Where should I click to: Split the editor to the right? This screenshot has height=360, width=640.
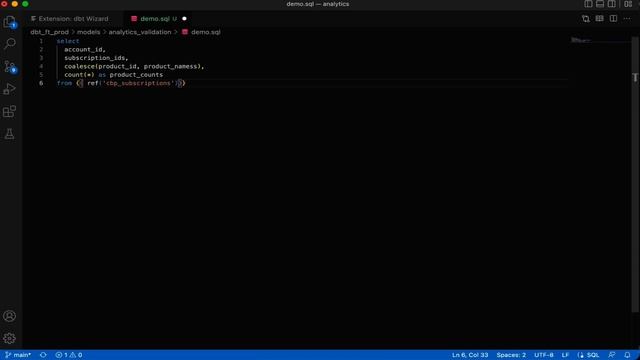tap(613, 19)
